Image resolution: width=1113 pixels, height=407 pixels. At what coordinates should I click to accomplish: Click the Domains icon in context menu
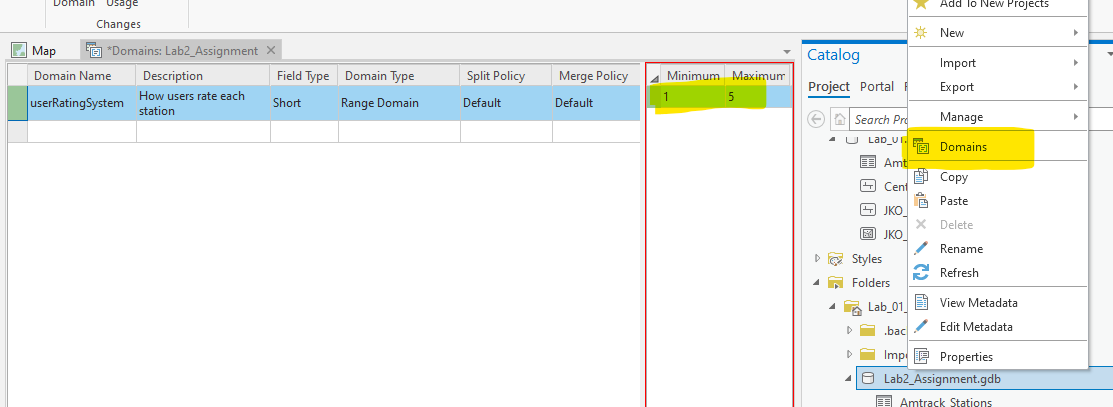coord(921,147)
